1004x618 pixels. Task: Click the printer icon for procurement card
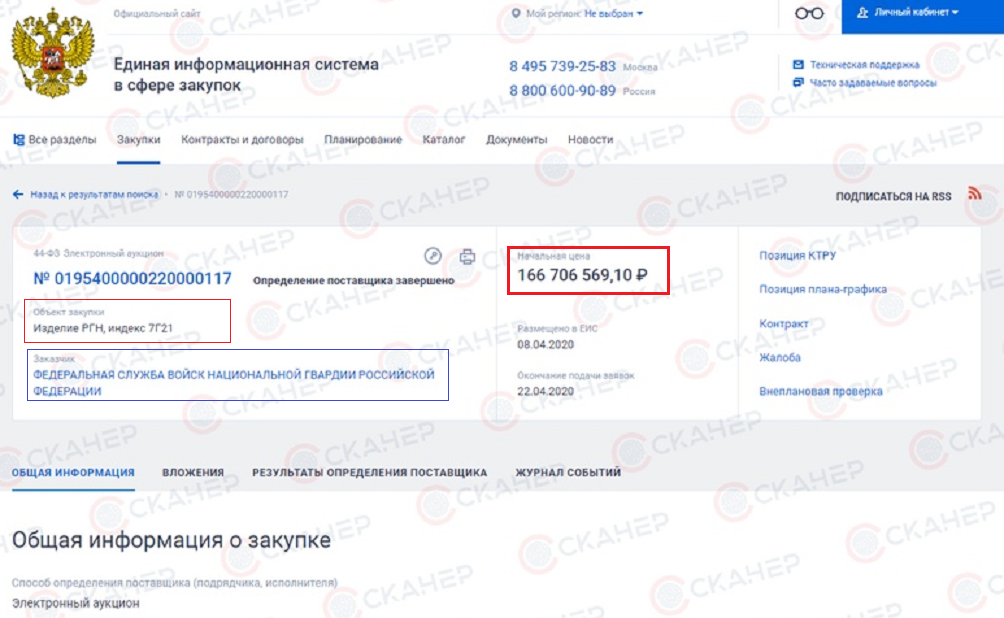click(x=467, y=257)
